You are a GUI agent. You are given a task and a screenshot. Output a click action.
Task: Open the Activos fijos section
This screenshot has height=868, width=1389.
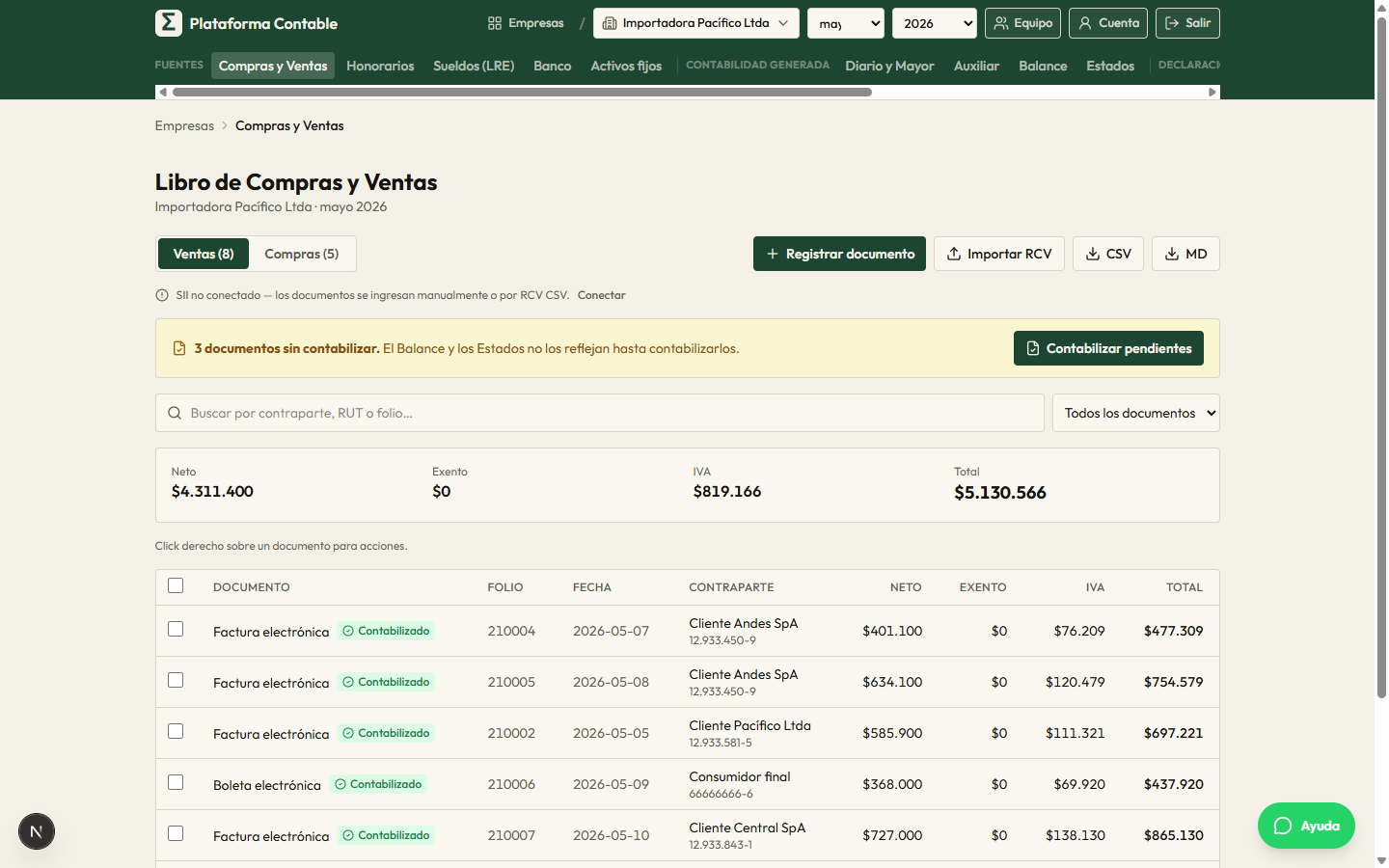pyautogui.click(x=626, y=66)
